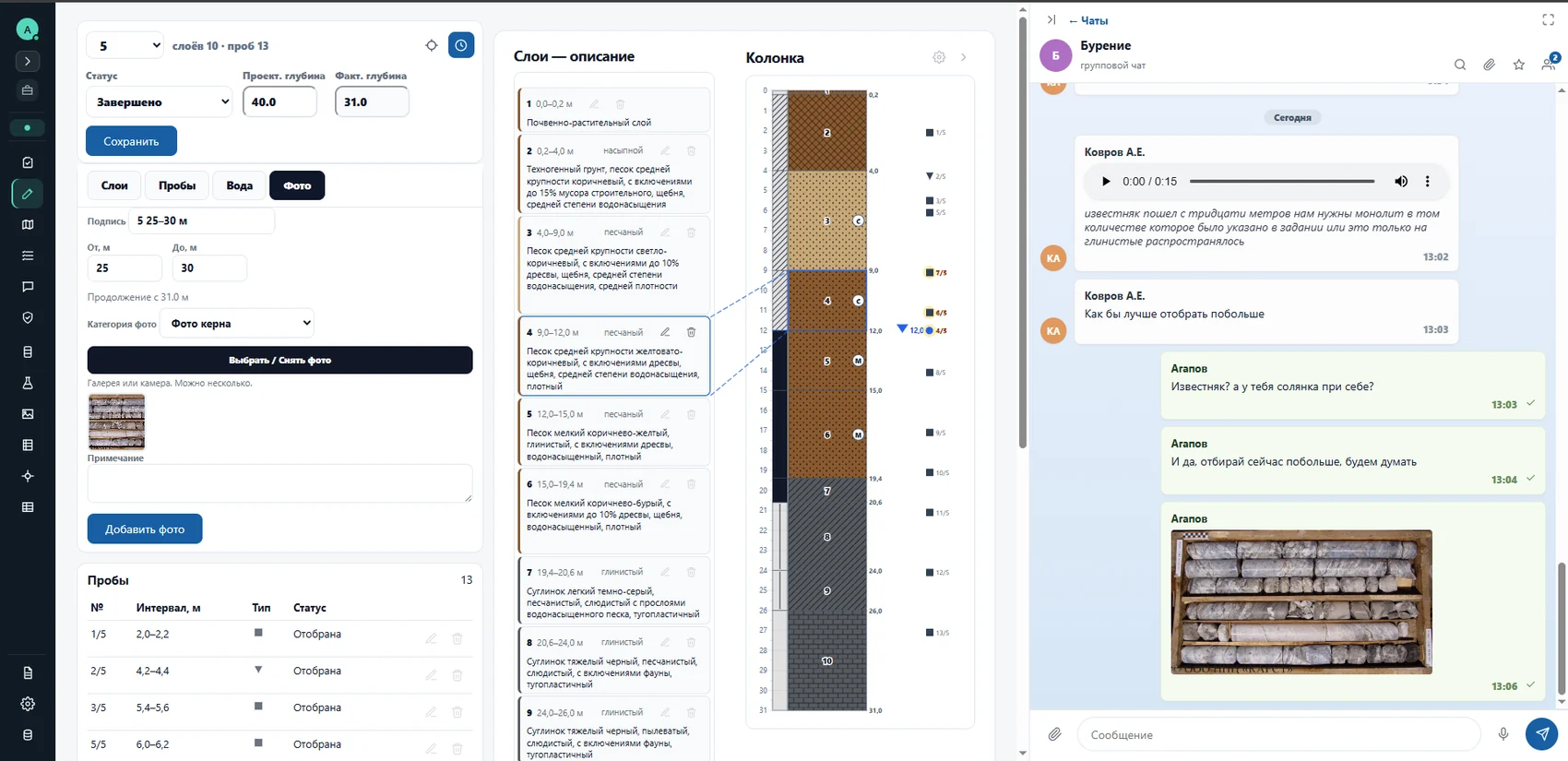Viewport: 1568px width, 761px height.
Task: Search in the Бурение chat
Action: pos(1460,65)
